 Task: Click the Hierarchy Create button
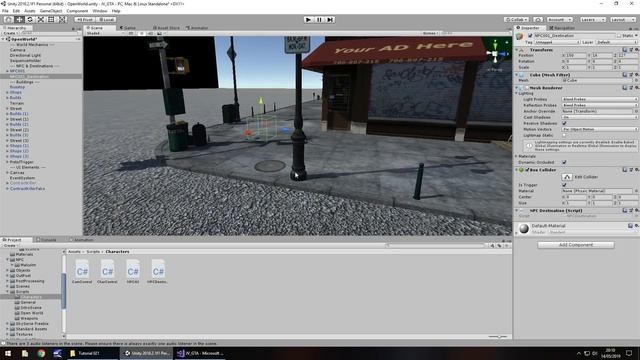(x=11, y=33)
